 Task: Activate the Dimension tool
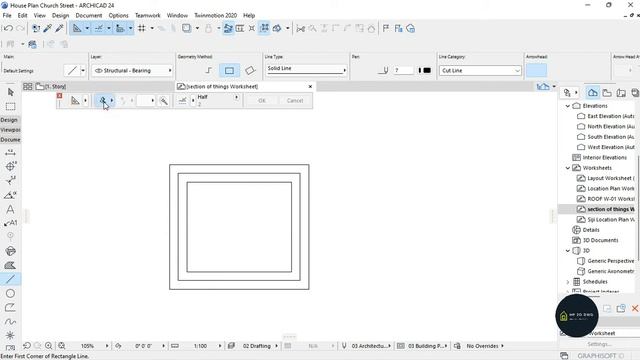10,153
